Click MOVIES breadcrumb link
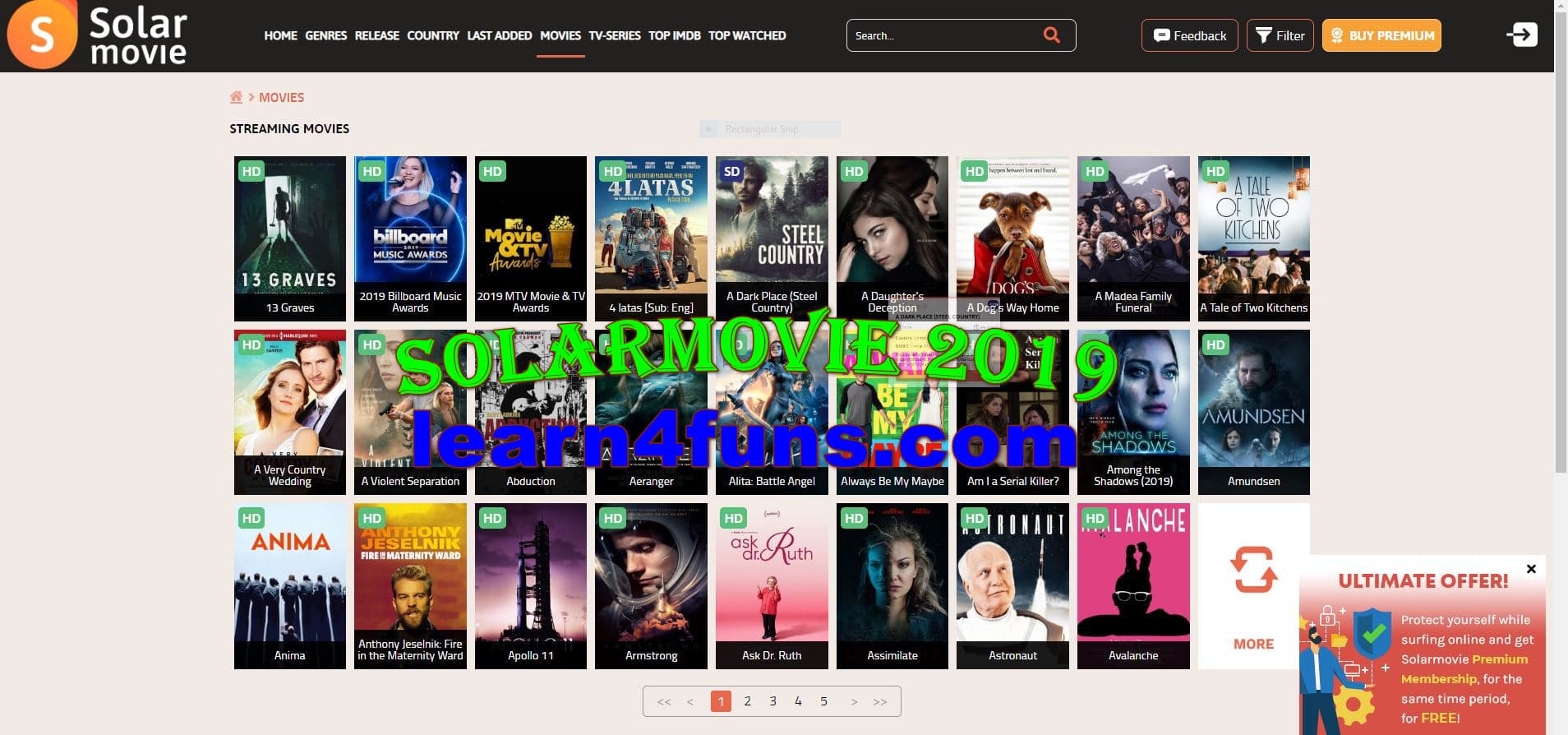The image size is (1568, 735). [x=281, y=97]
